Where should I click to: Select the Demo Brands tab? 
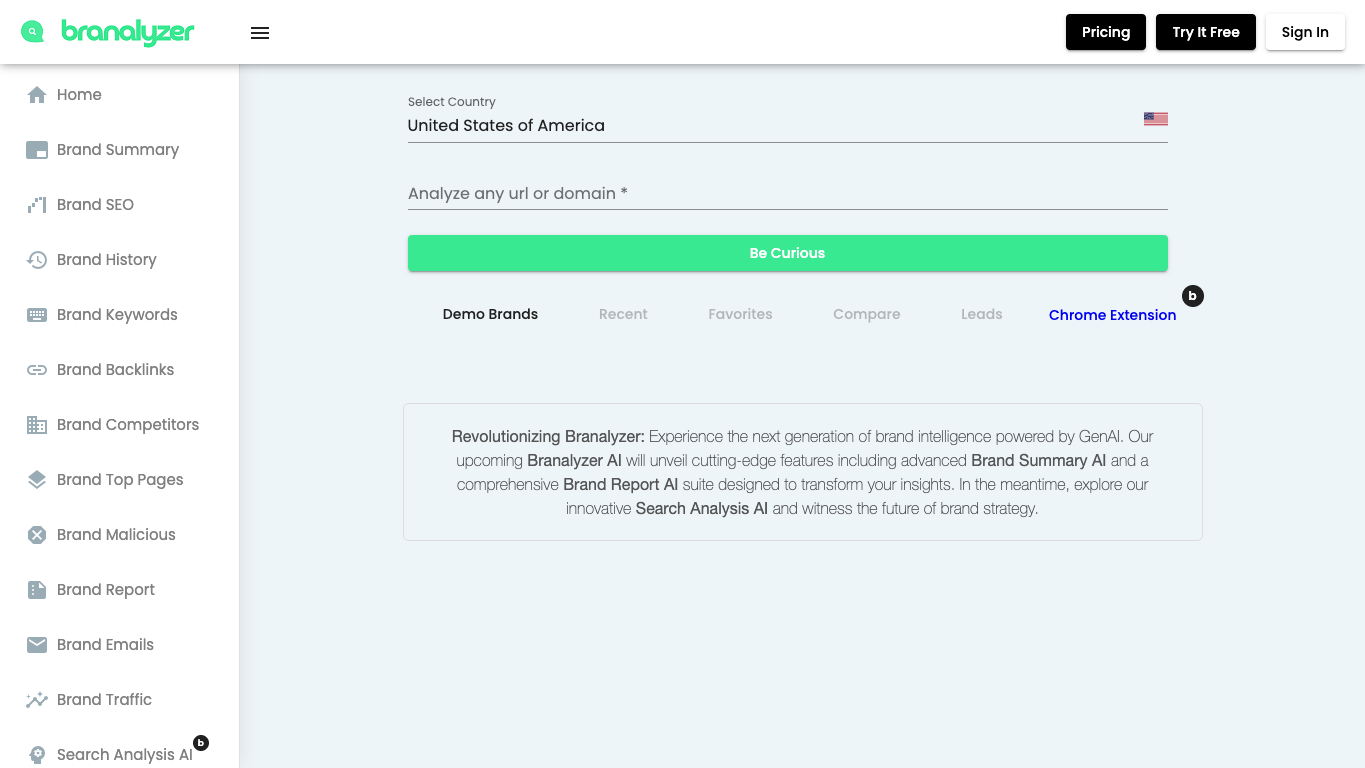(x=490, y=314)
